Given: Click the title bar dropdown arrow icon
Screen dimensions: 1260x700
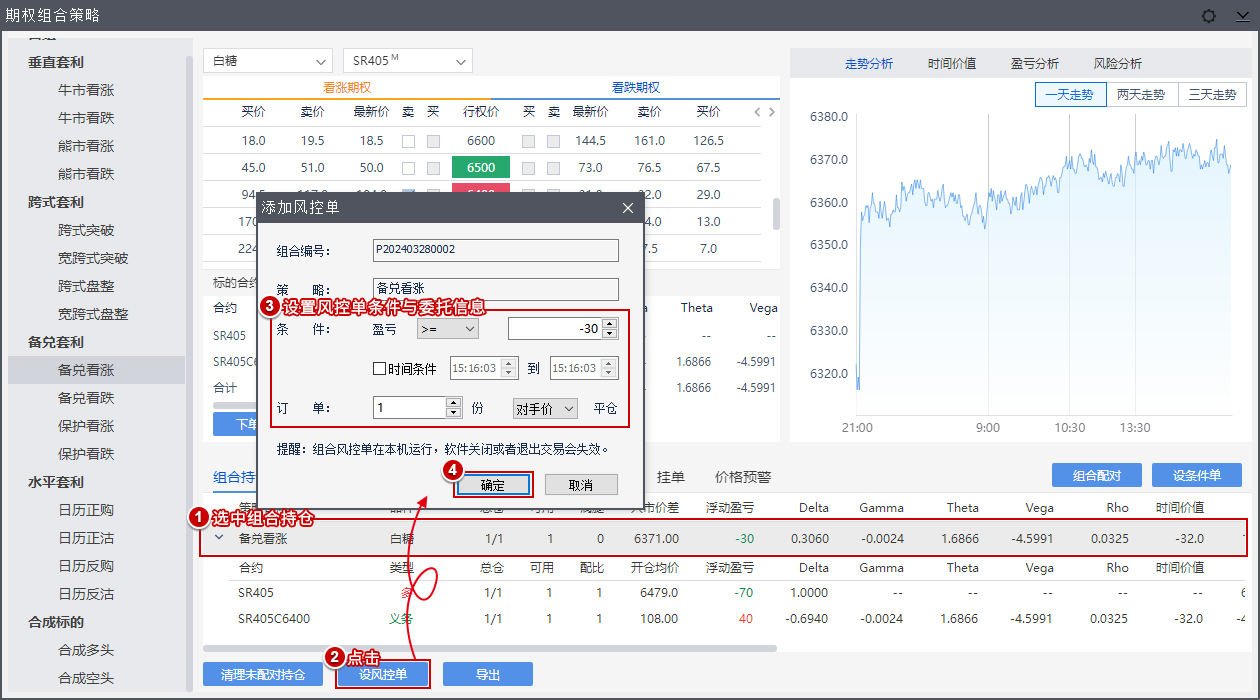Looking at the screenshot, I should [x=1242, y=16].
